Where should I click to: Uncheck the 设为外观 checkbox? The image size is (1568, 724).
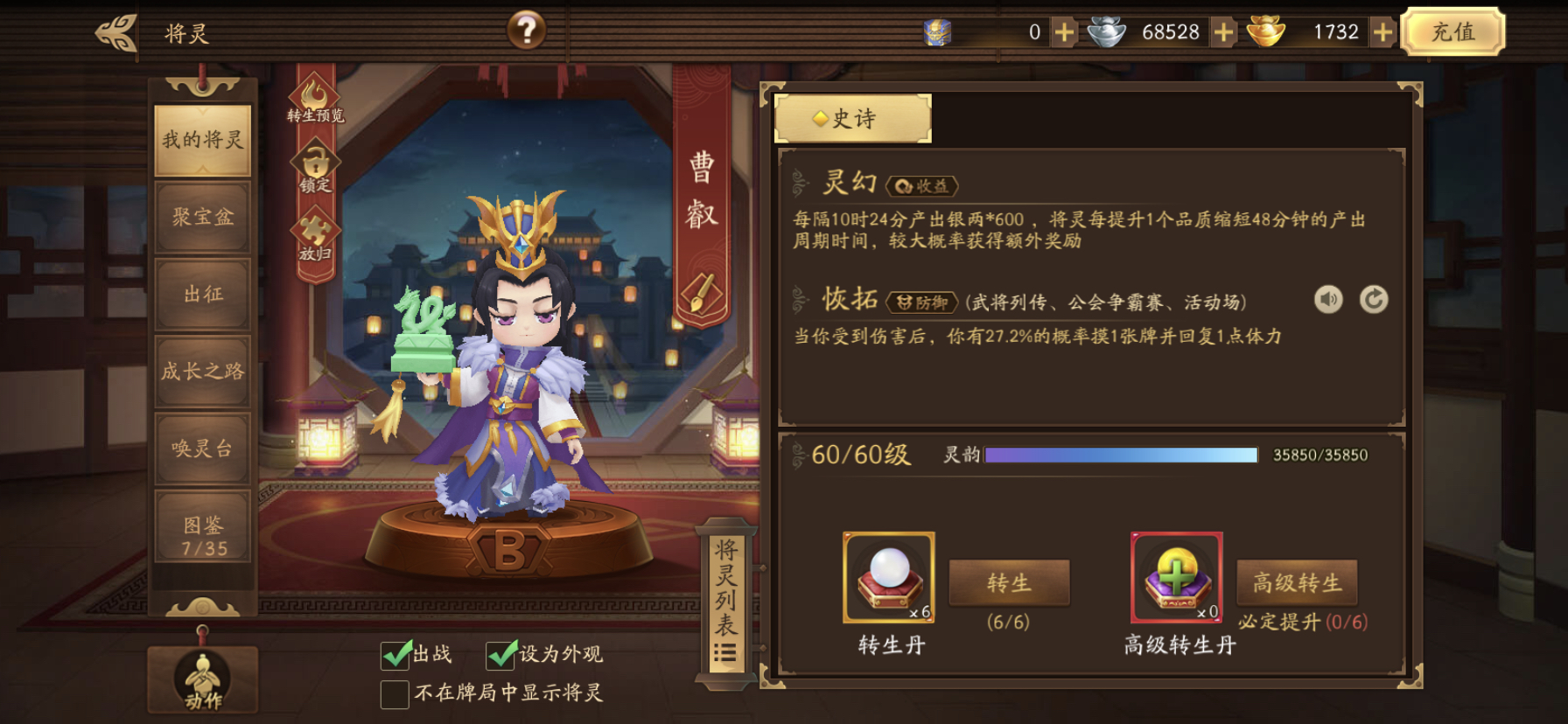pyautogui.click(x=501, y=654)
